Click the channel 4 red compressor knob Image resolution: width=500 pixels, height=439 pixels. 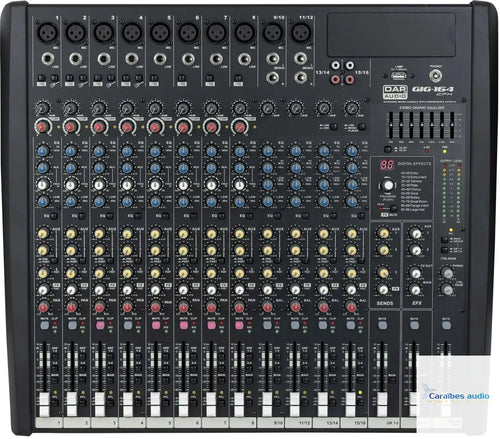(127, 127)
